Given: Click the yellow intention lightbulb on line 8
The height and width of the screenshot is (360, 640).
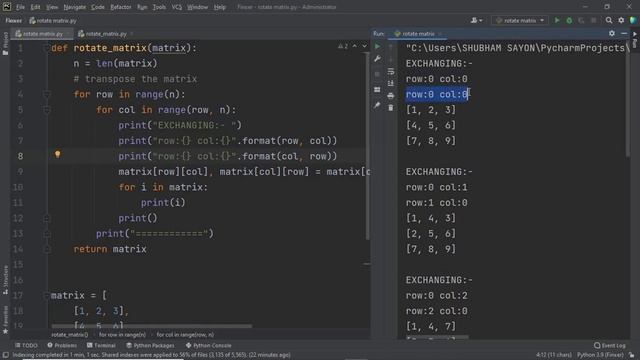Looking at the screenshot, I should coord(58,154).
